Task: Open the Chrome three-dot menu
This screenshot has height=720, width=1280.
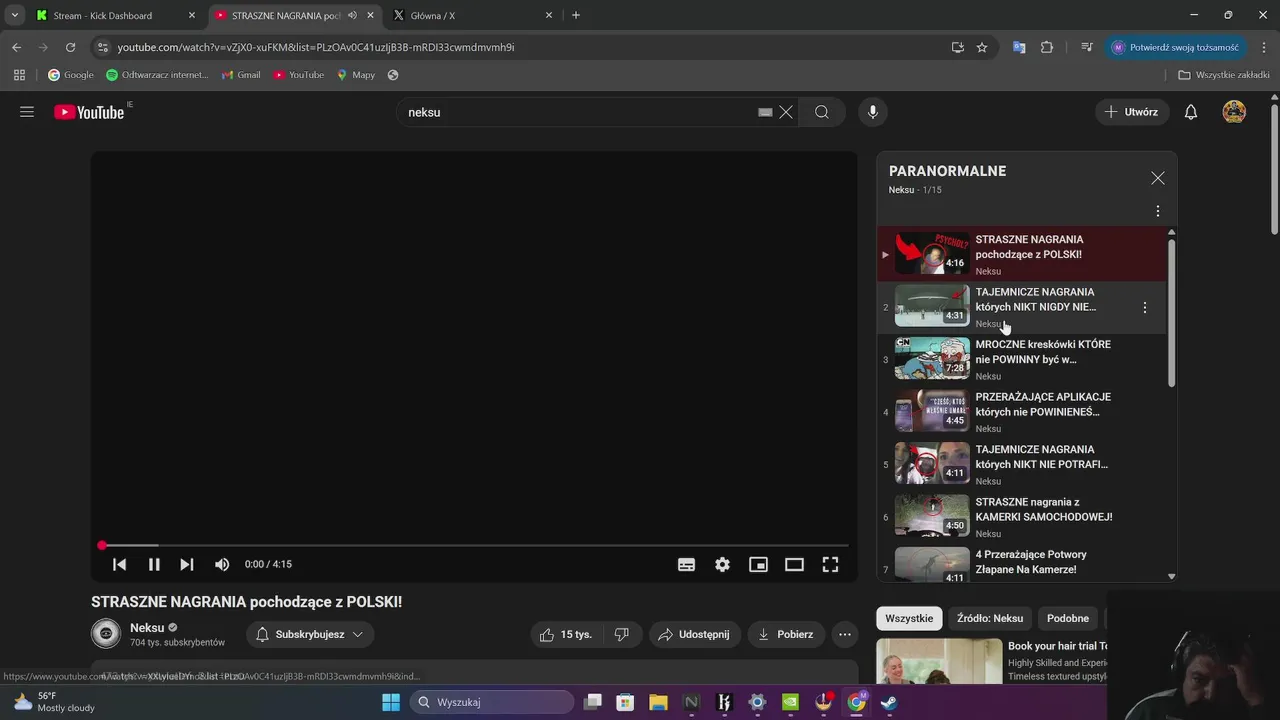Action: (1264, 47)
